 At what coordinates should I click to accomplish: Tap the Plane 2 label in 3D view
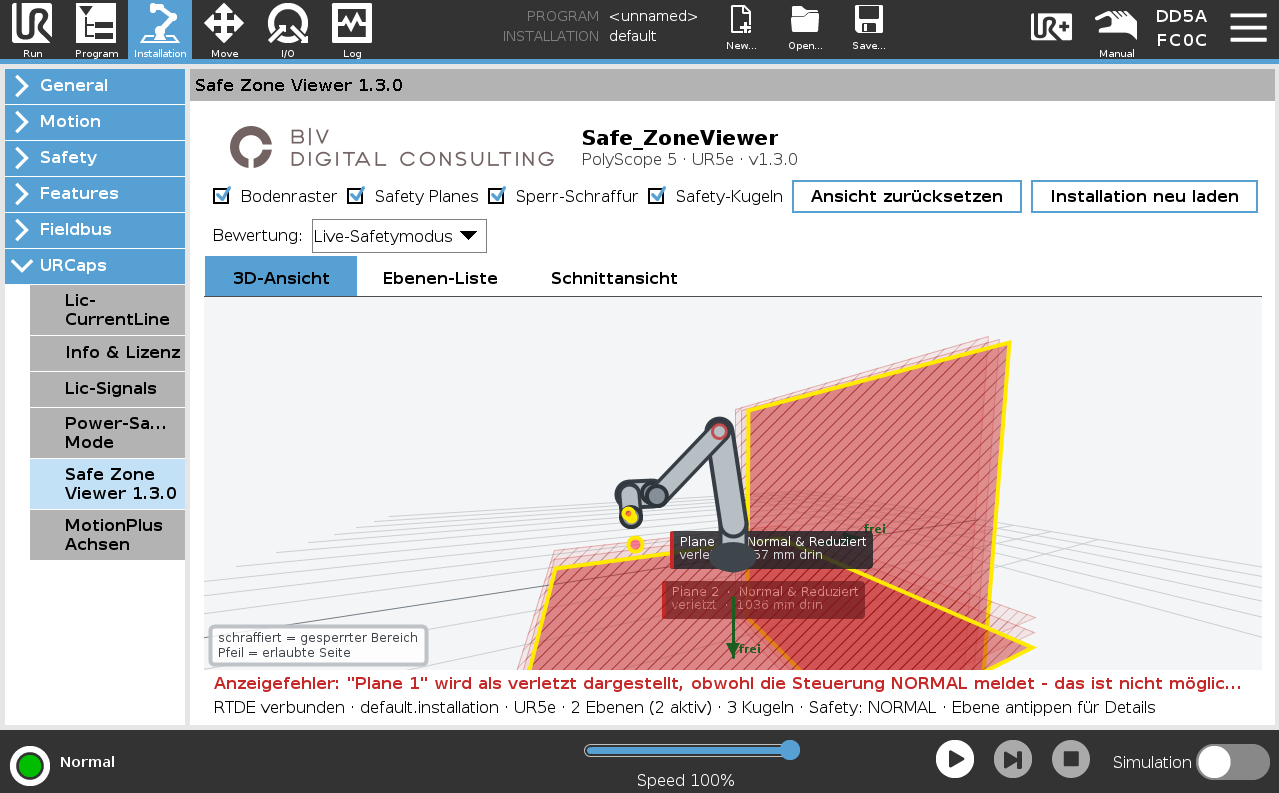[x=763, y=599]
